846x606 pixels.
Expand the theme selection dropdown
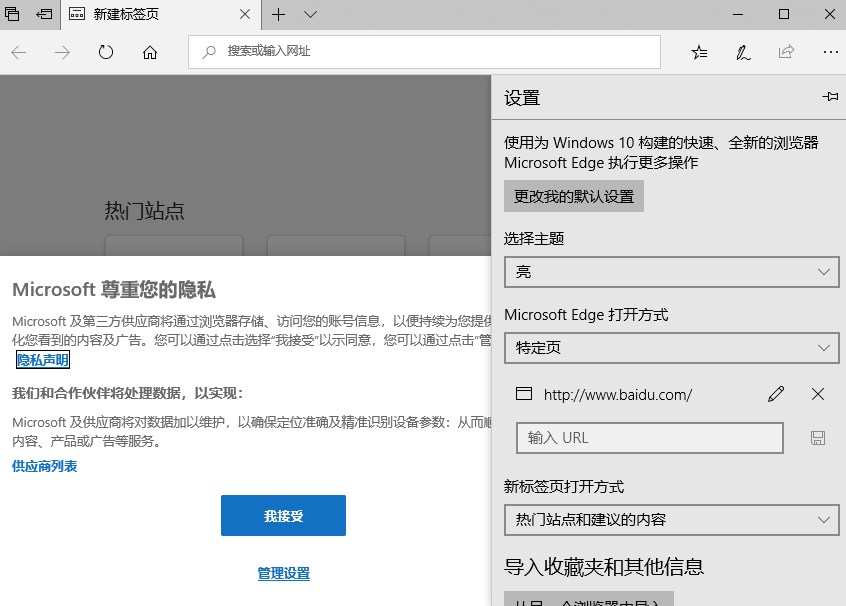click(671, 272)
